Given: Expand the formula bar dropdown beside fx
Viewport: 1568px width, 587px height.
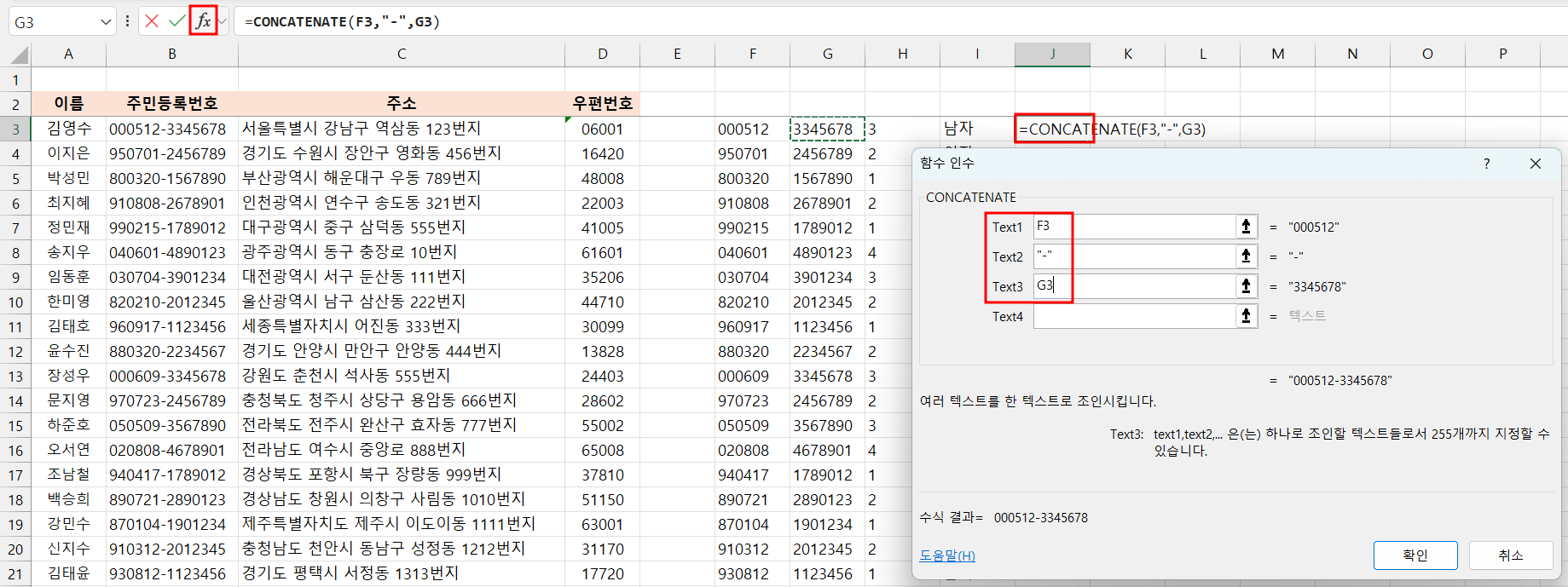Looking at the screenshot, I should (x=223, y=21).
